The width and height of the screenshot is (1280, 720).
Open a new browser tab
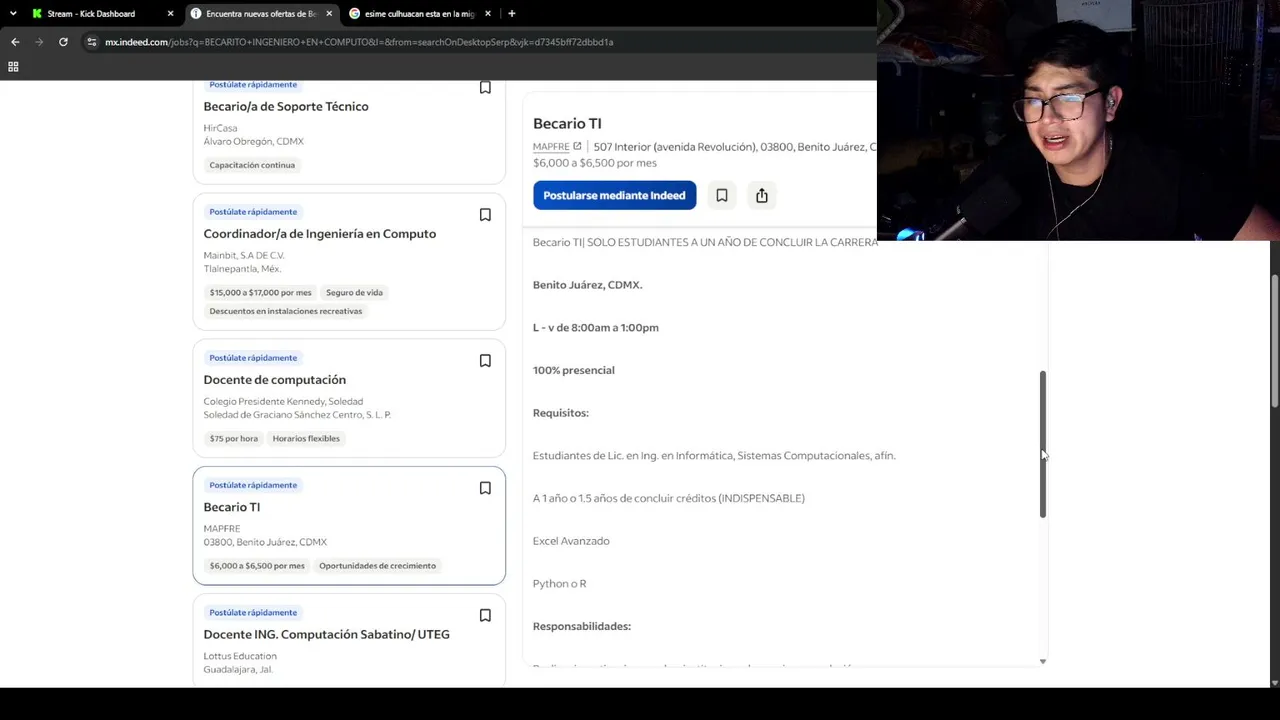(x=512, y=14)
